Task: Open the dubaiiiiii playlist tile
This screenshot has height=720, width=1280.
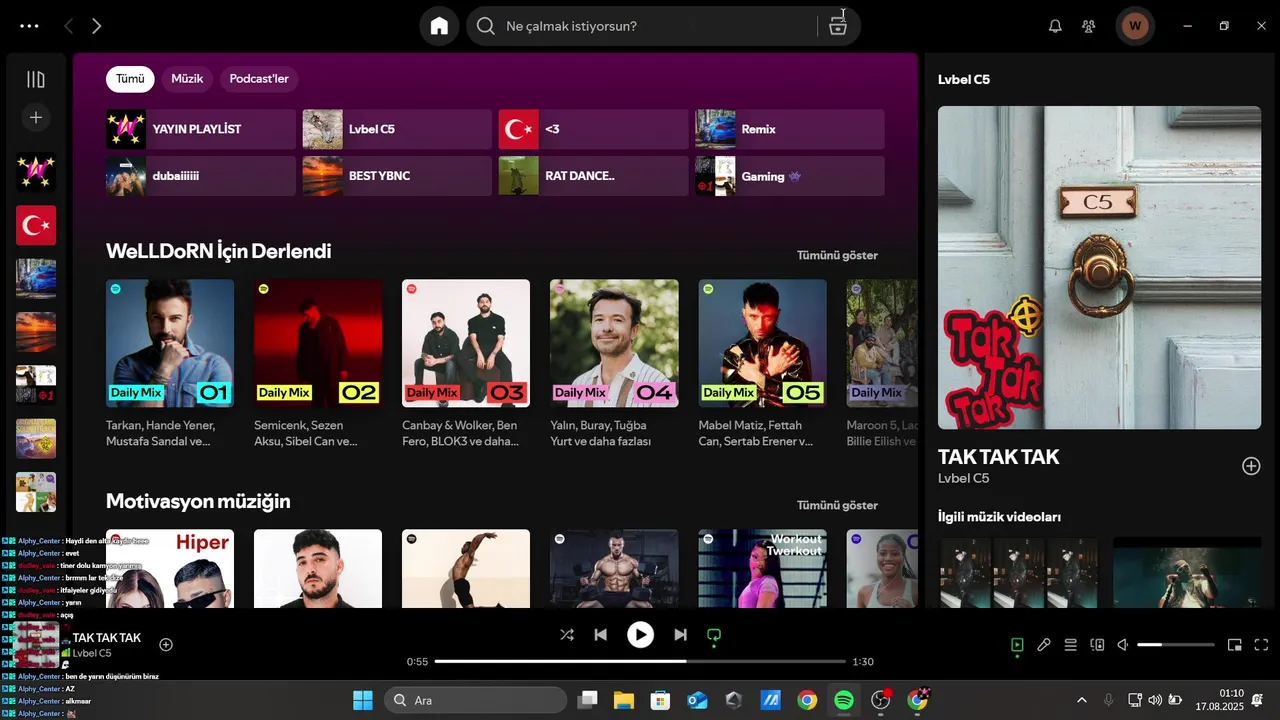Action: [x=201, y=176]
